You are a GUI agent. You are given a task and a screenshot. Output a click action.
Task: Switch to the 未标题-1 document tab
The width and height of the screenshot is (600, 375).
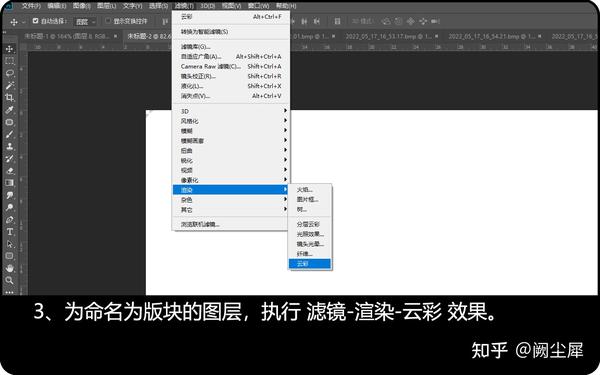(67, 36)
